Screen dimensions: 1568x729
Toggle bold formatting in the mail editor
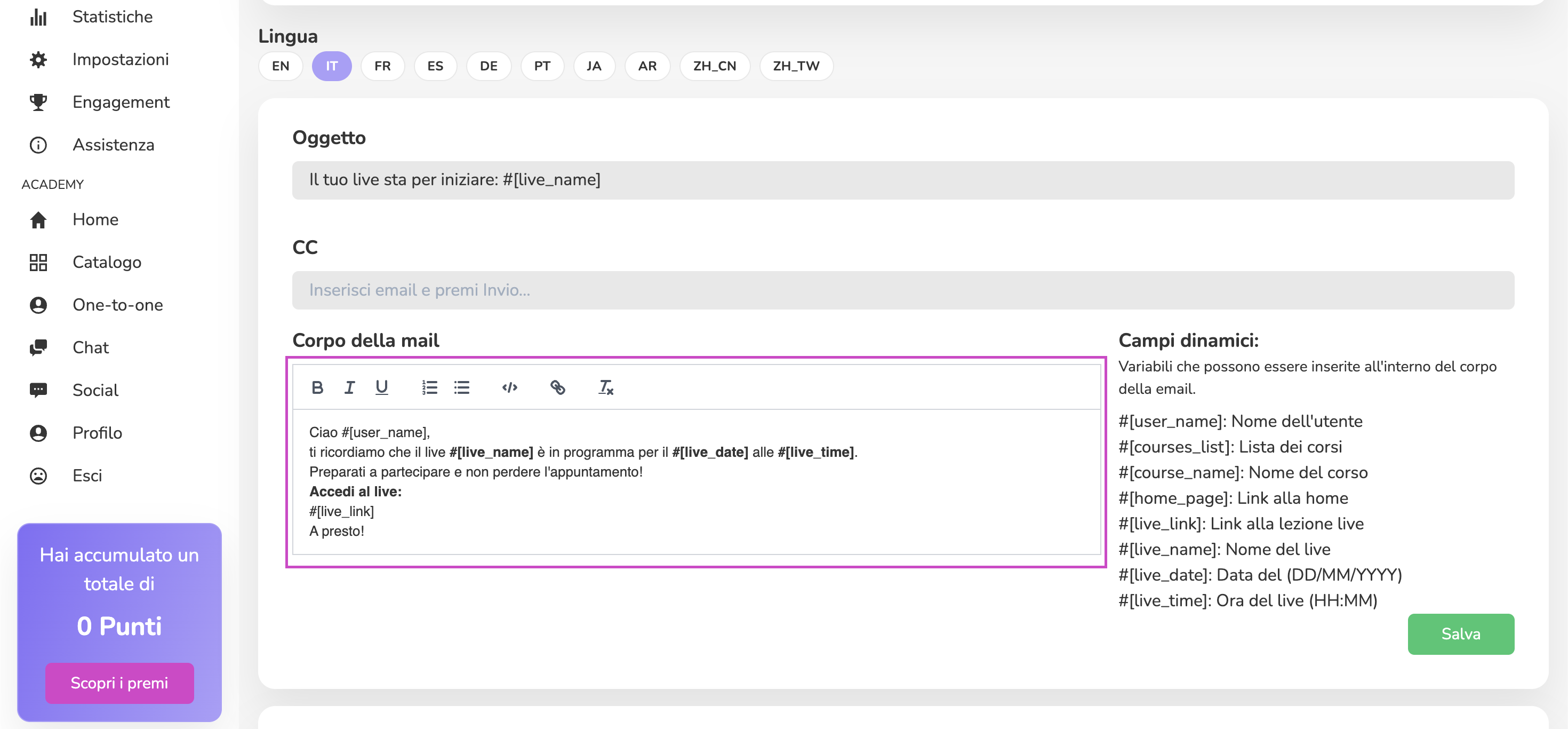point(317,387)
